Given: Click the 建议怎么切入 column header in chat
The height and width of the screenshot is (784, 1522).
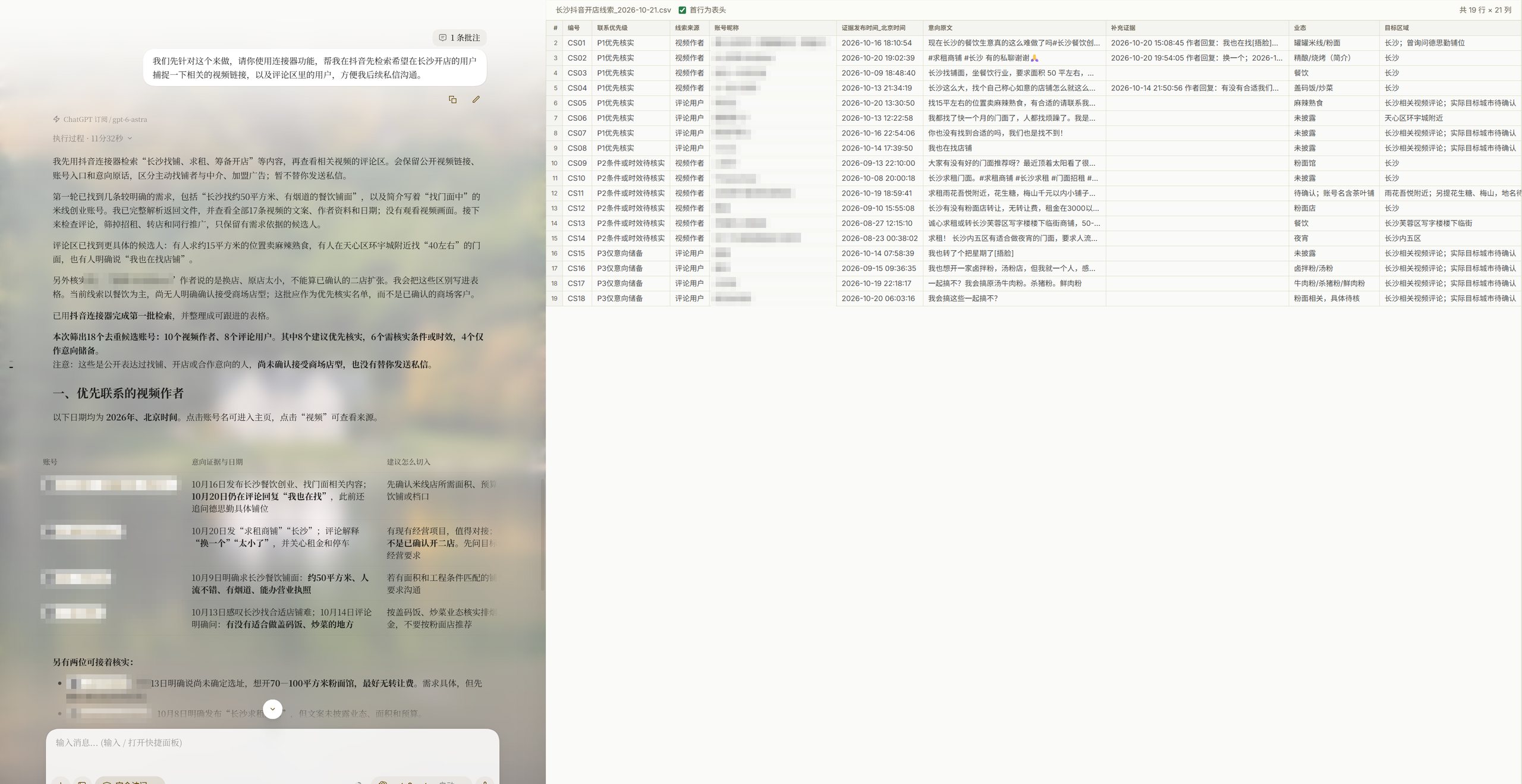Looking at the screenshot, I should pyautogui.click(x=408, y=462).
